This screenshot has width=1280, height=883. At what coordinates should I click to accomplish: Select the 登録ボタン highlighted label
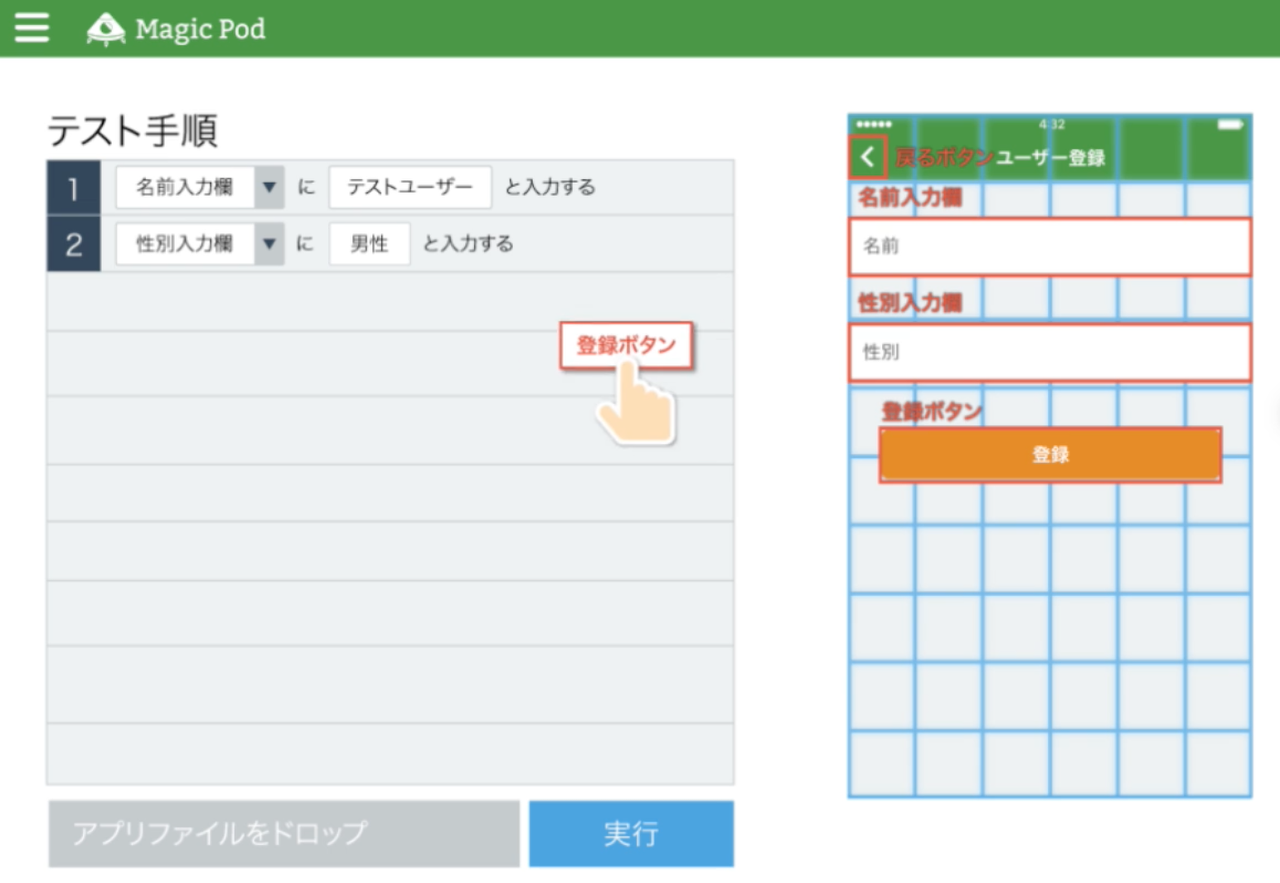coord(627,345)
